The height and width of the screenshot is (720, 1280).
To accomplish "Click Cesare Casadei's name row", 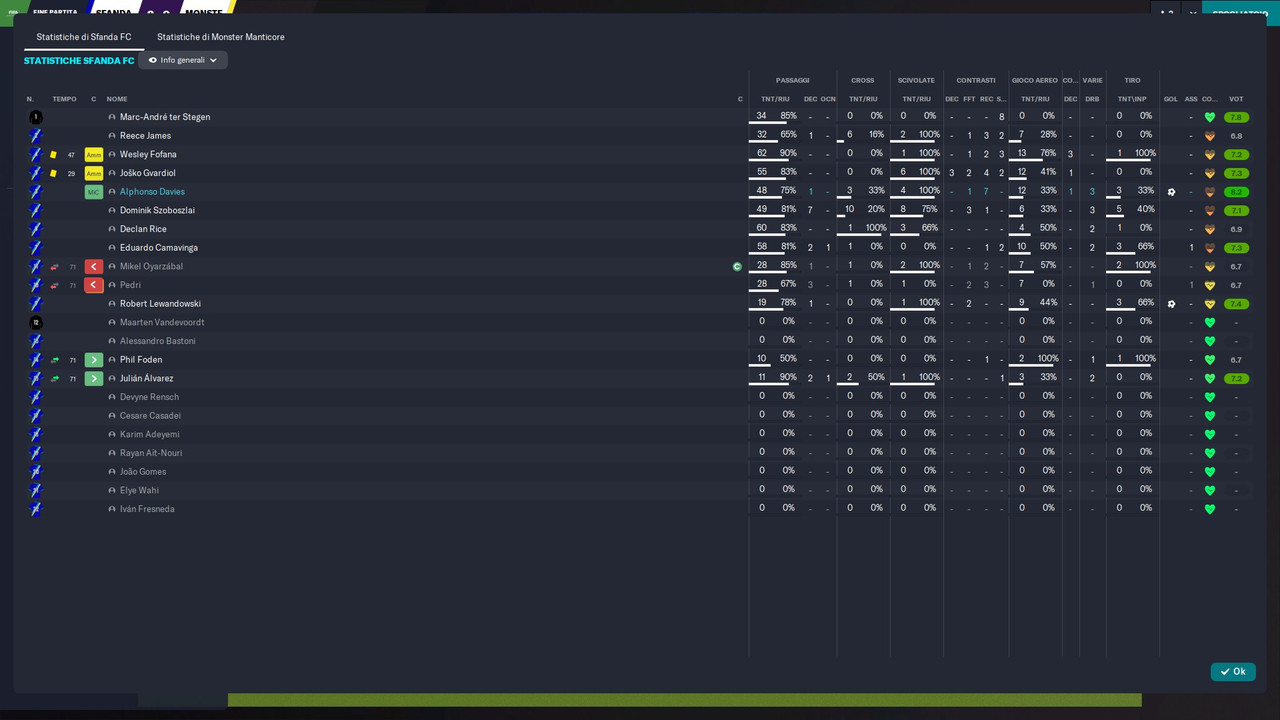I will coord(150,416).
